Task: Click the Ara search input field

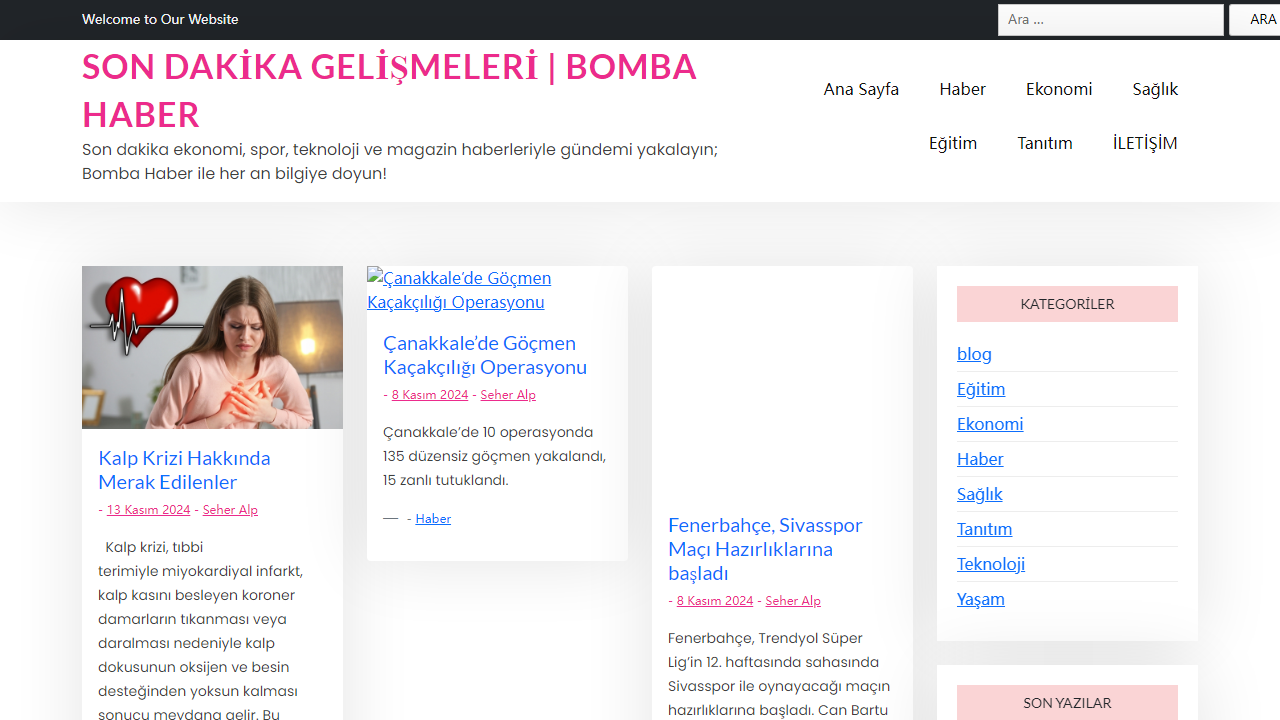Action: click(x=1110, y=20)
